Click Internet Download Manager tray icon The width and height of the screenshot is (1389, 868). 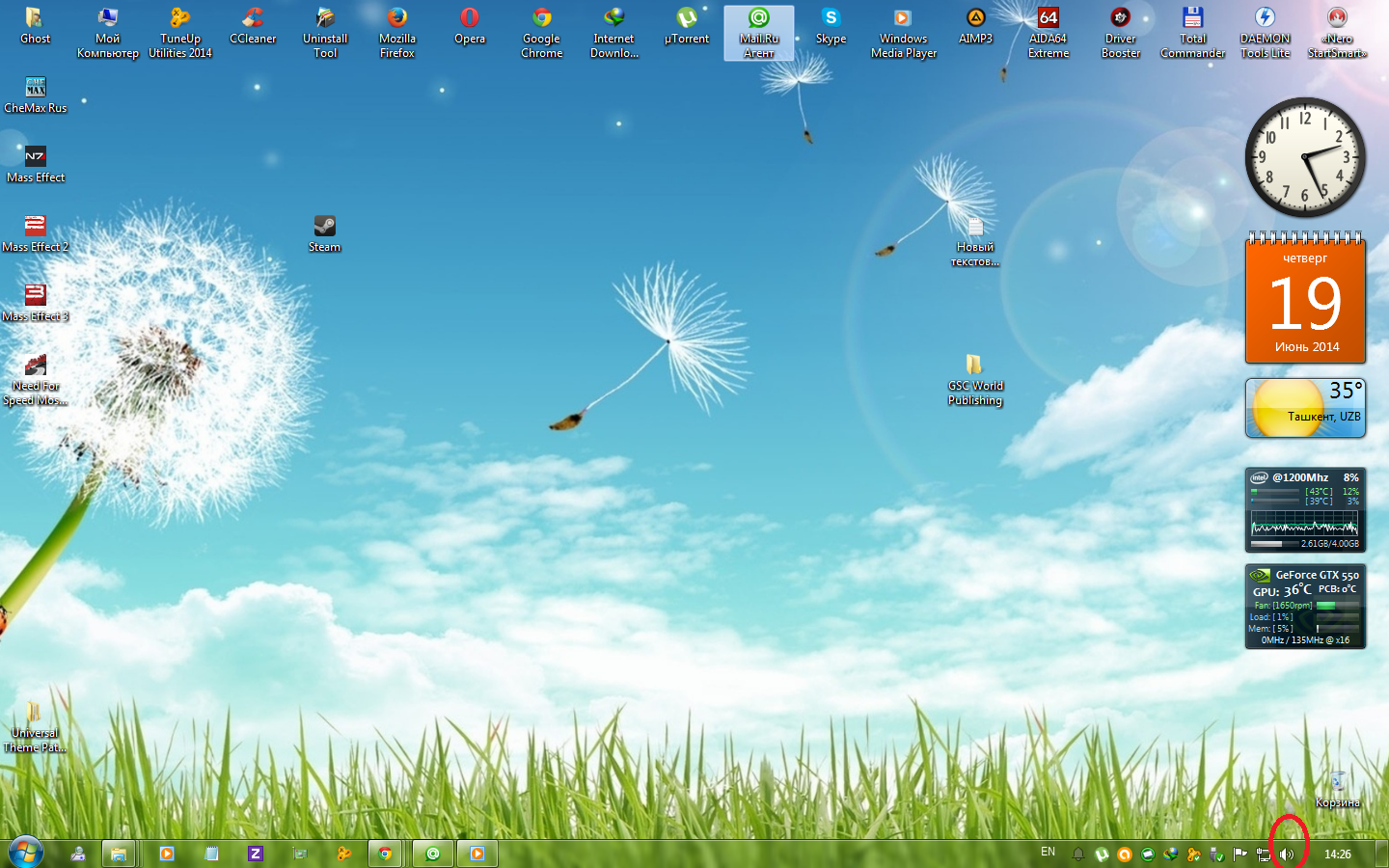point(1171,854)
